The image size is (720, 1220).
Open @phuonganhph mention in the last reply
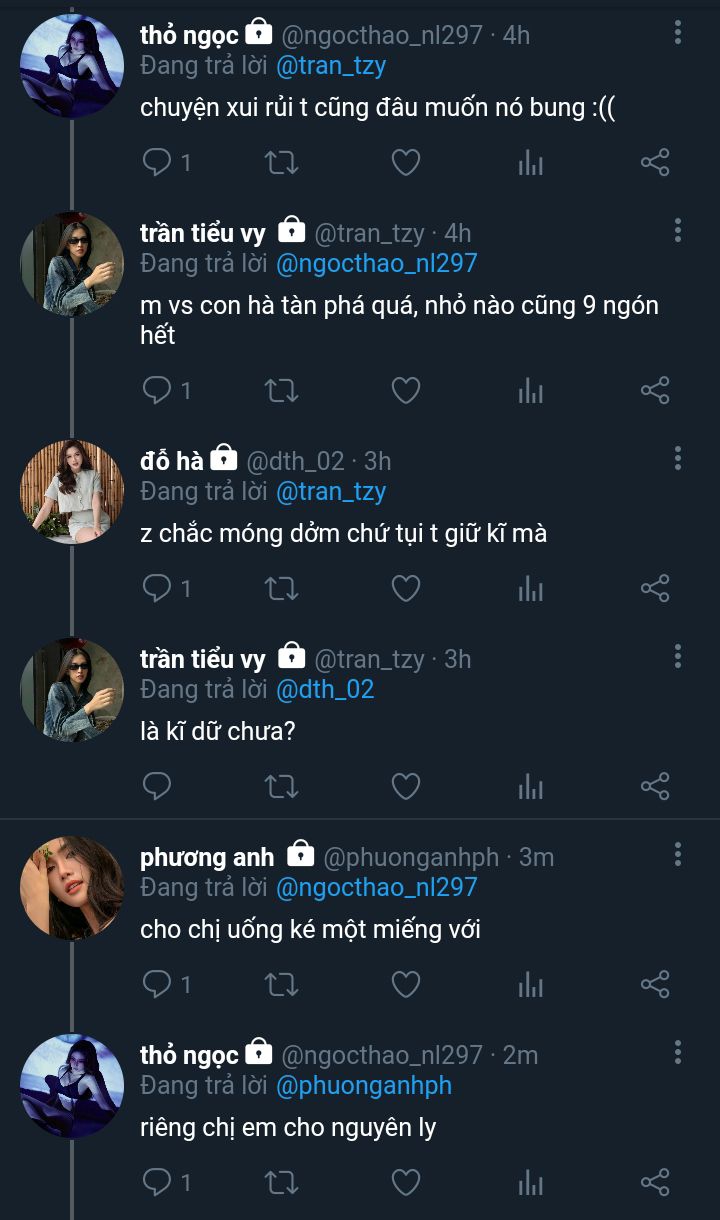pyautogui.click(x=363, y=1086)
